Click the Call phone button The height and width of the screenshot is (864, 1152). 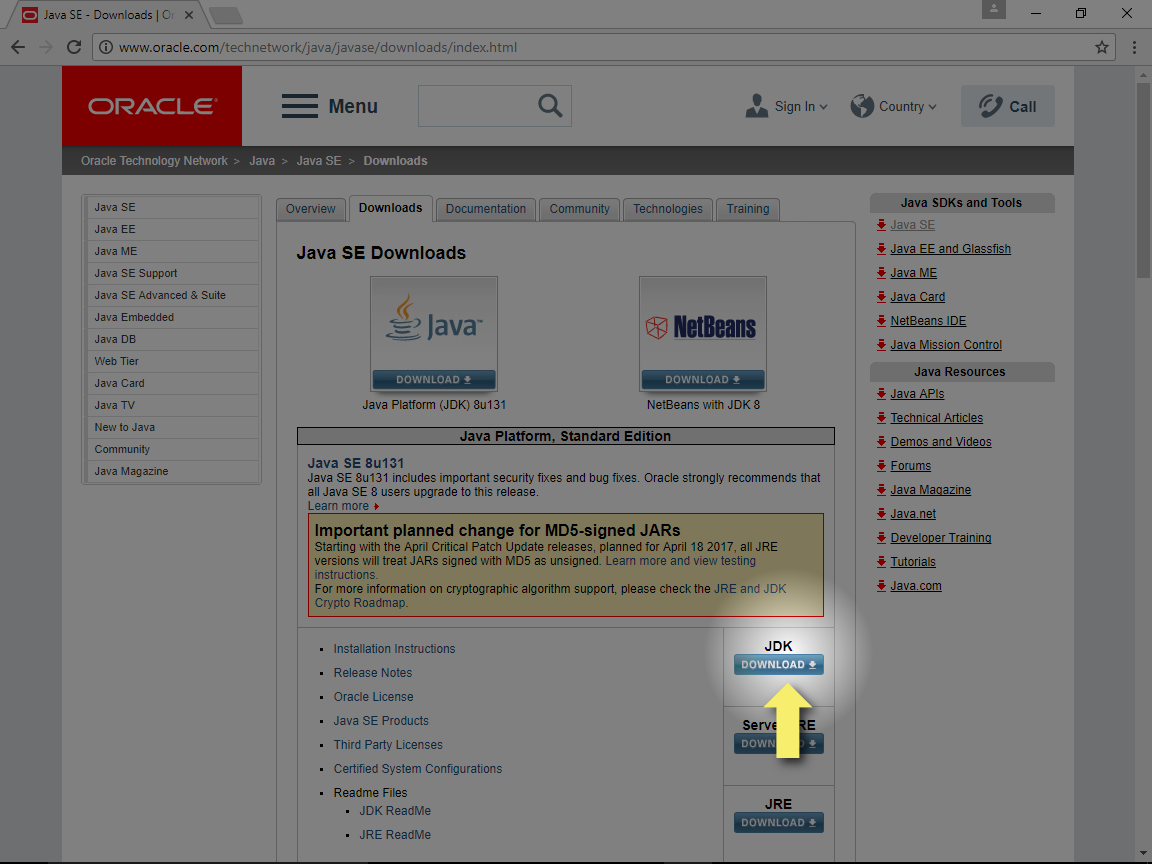coord(1007,106)
